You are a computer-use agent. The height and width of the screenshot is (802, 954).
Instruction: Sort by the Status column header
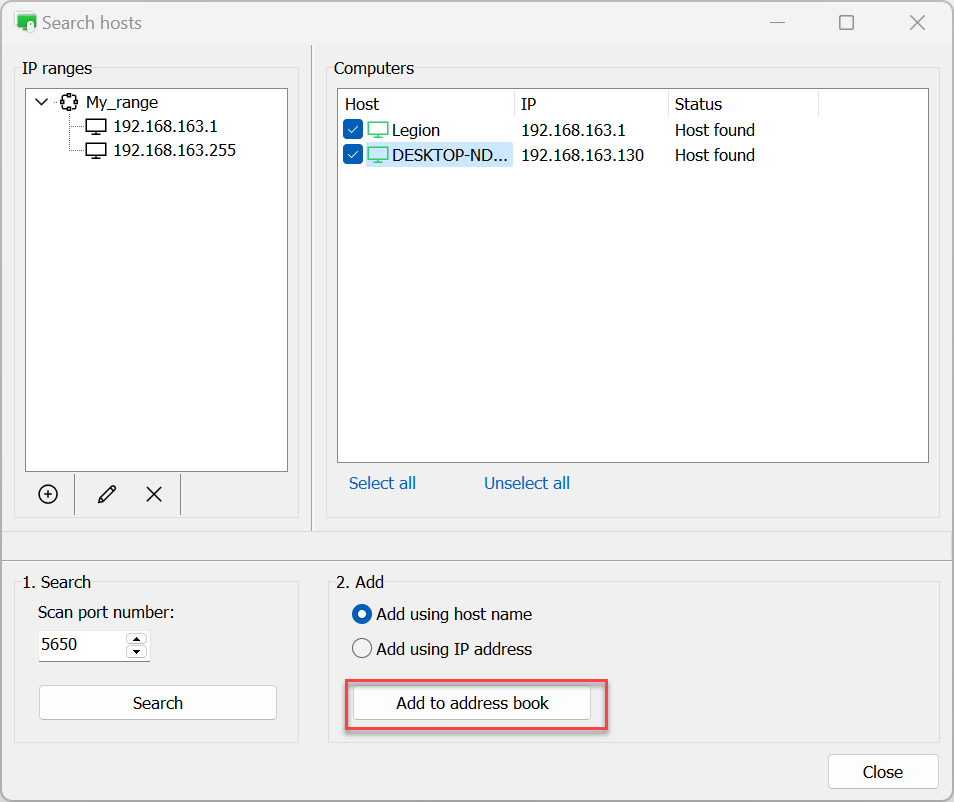742,104
